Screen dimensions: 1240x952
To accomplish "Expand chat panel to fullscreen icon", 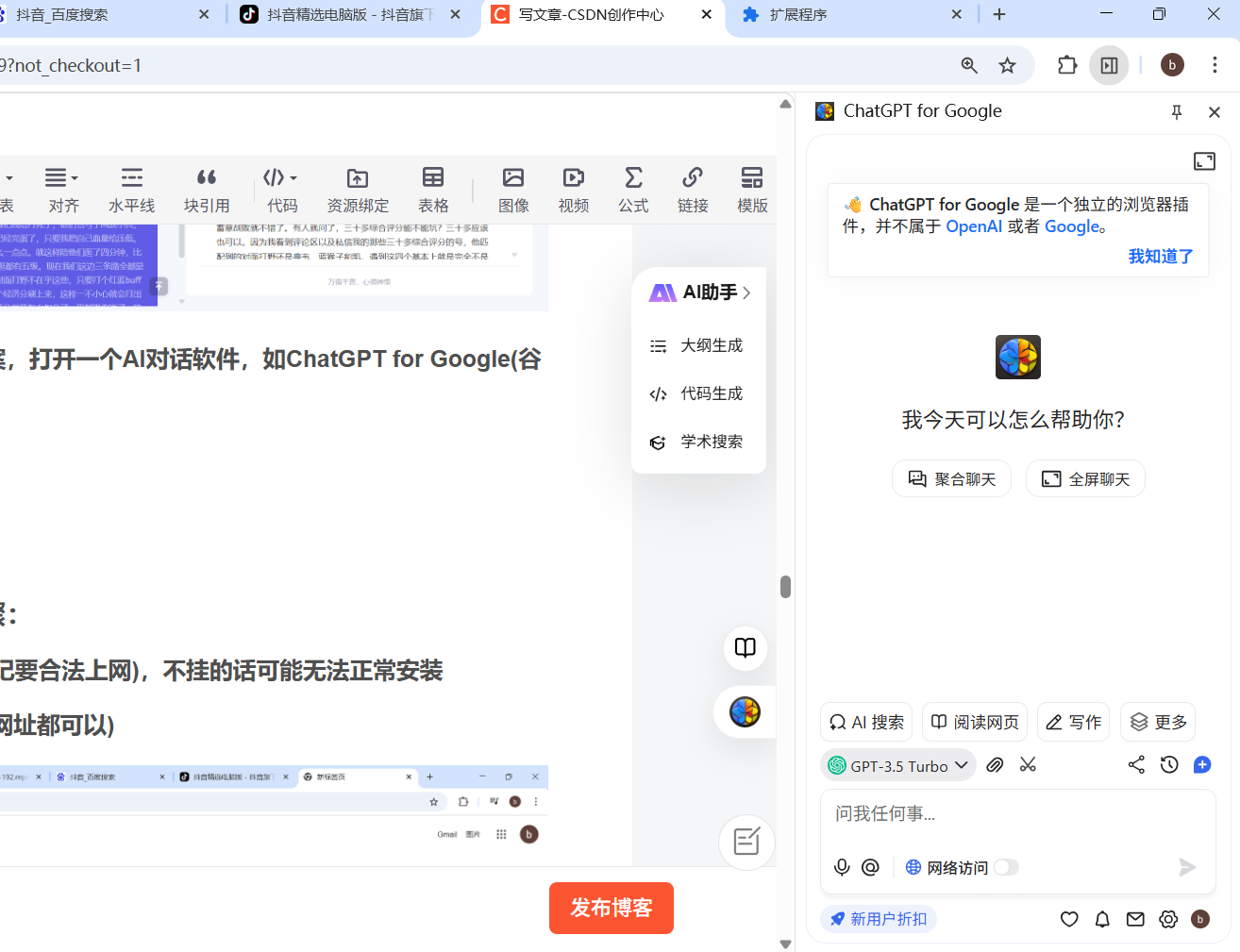I will [x=1204, y=161].
